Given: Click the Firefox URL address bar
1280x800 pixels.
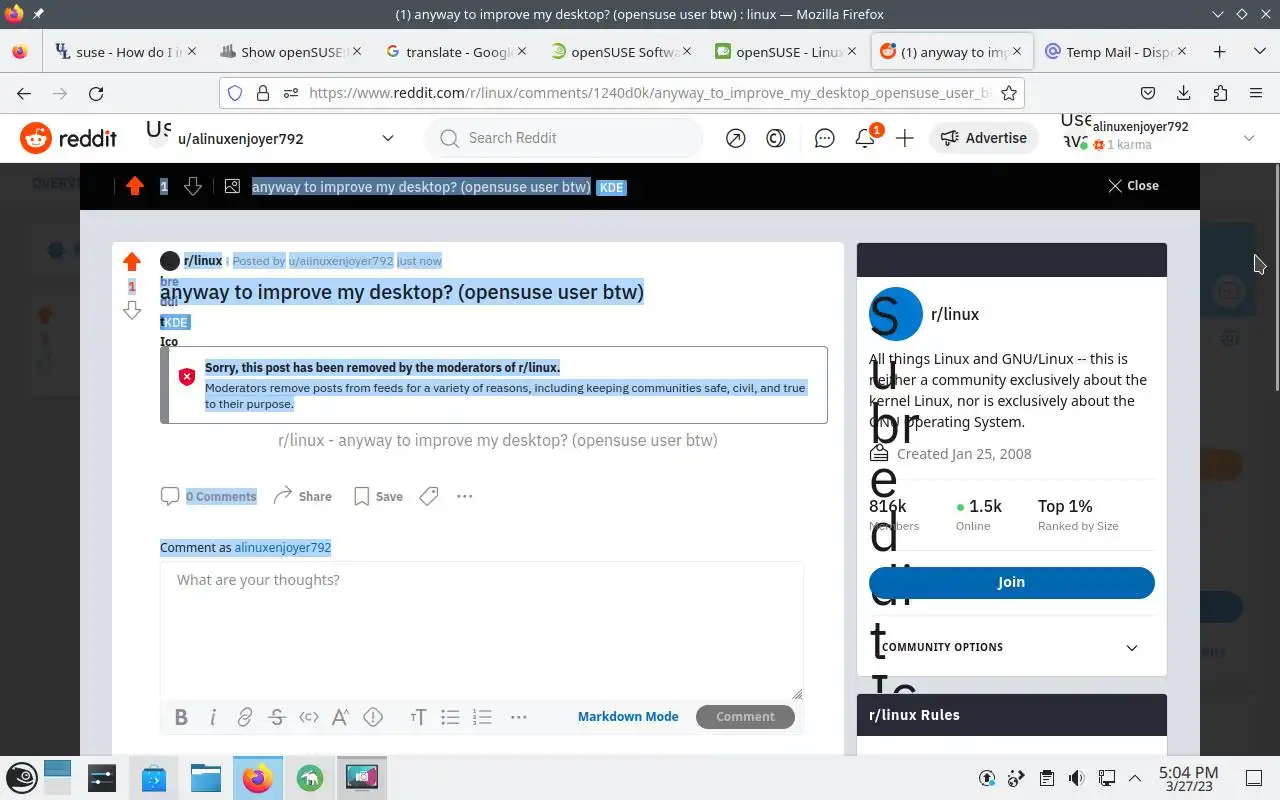Looking at the screenshot, I should point(620,93).
